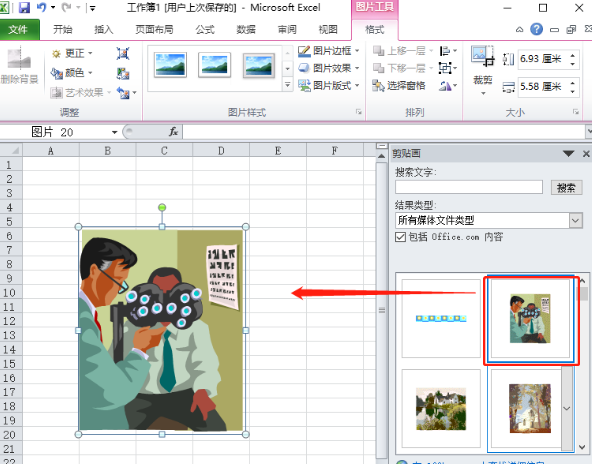This screenshot has height=464, width=592.
Task: Click the fx insert function icon
Action: 173,132
